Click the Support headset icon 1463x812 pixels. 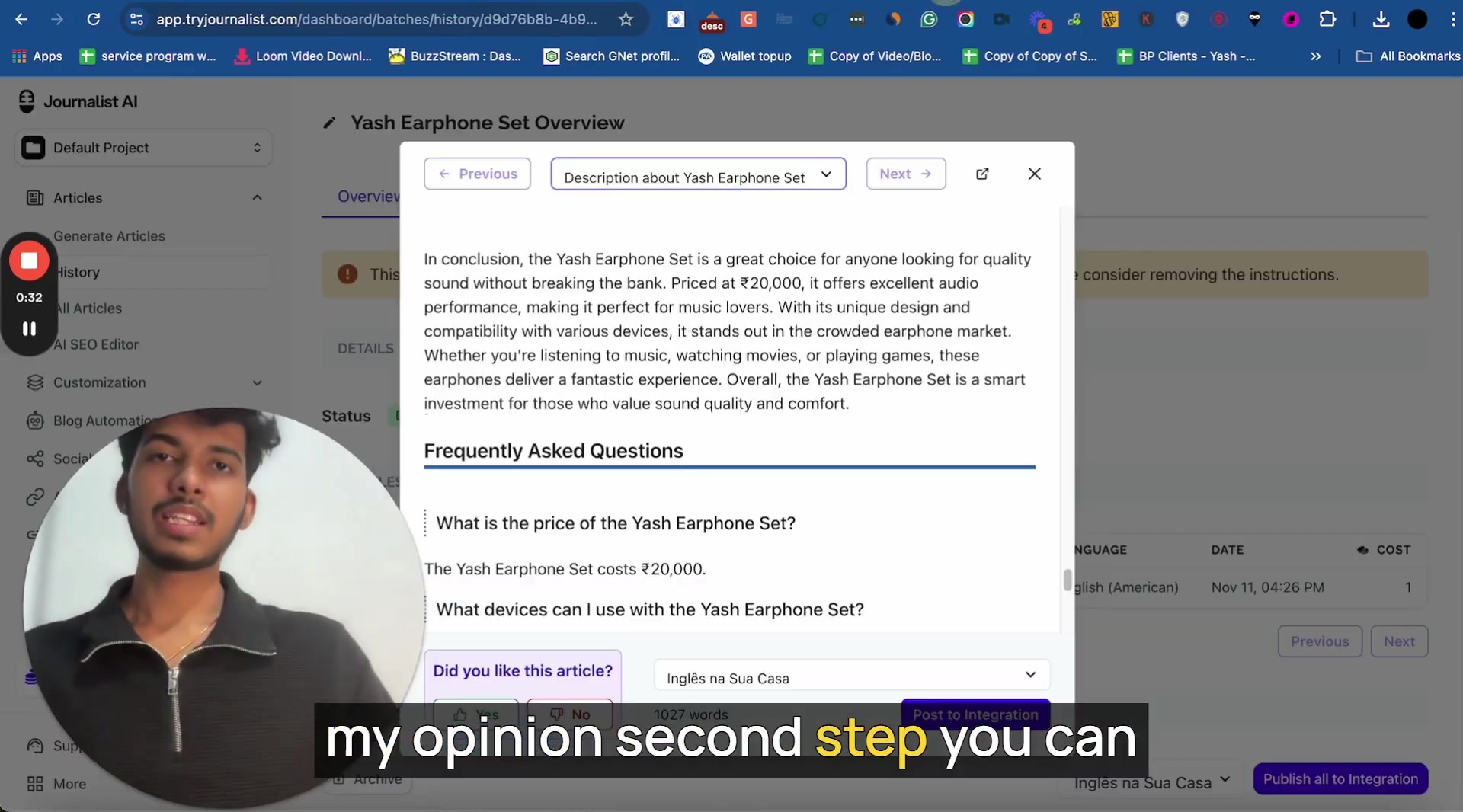click(x=35, y=746)
